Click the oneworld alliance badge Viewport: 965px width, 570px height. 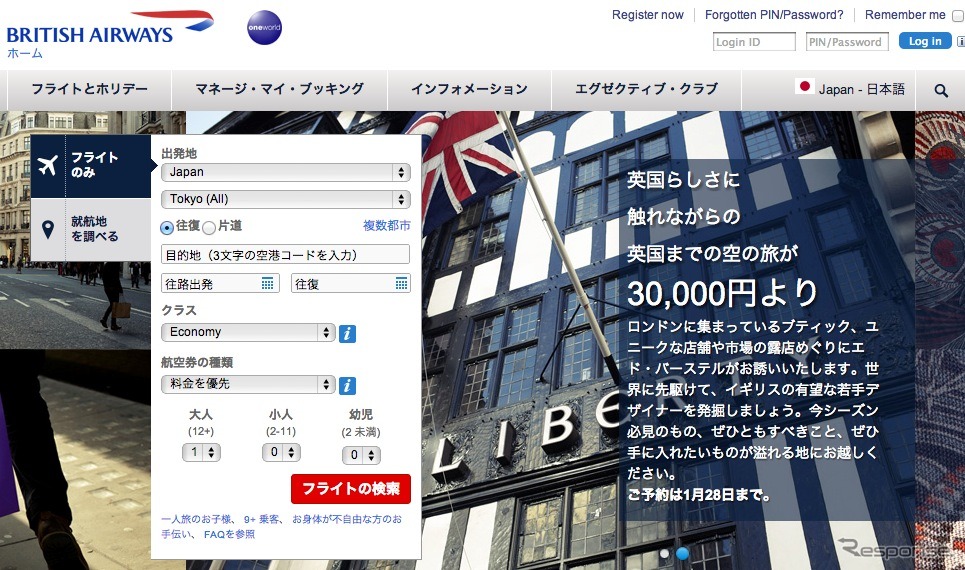click(265, 28)
